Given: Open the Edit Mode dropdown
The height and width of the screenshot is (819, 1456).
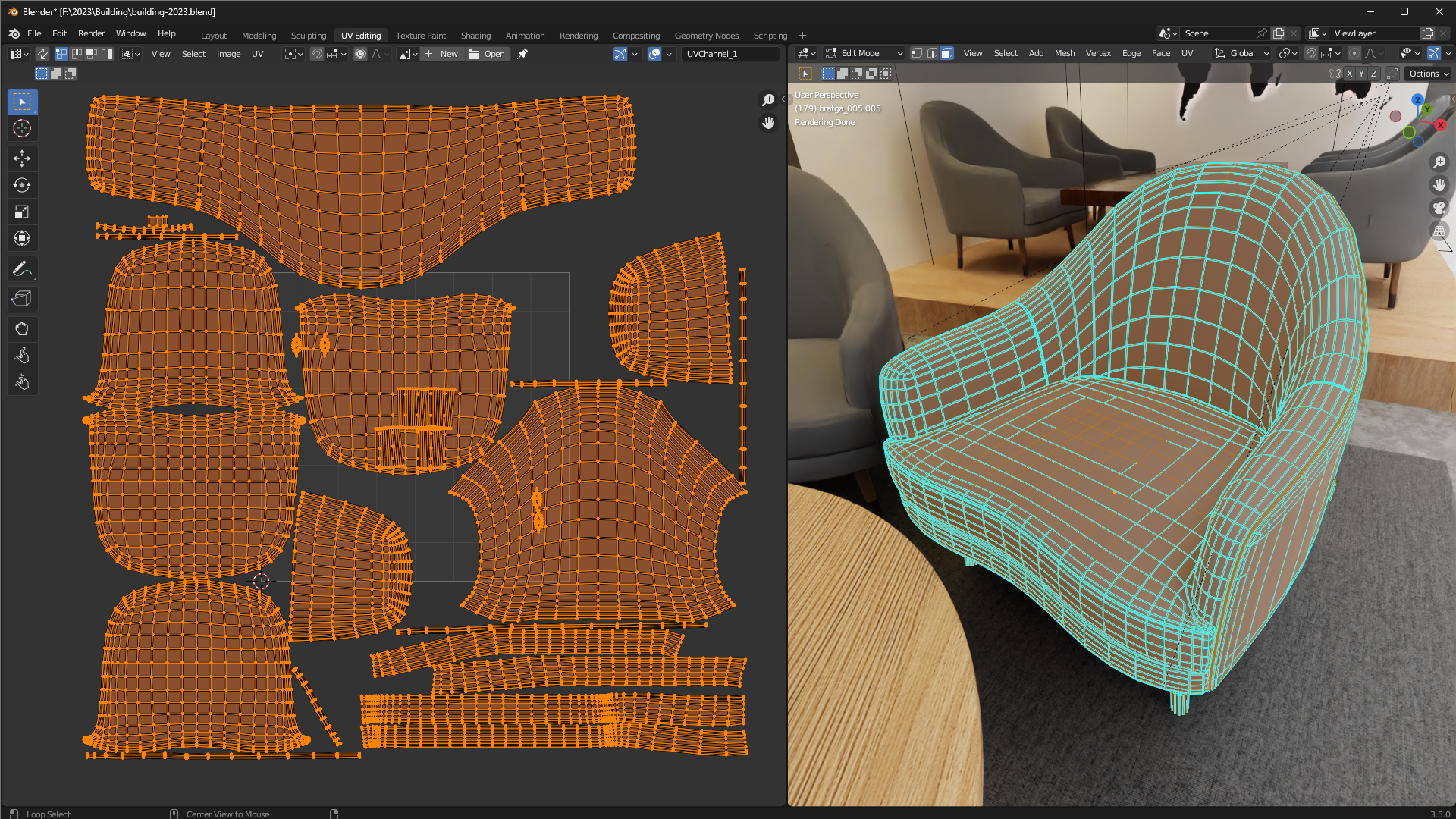Looking at the screenshot, I should (x=864, y=53).
